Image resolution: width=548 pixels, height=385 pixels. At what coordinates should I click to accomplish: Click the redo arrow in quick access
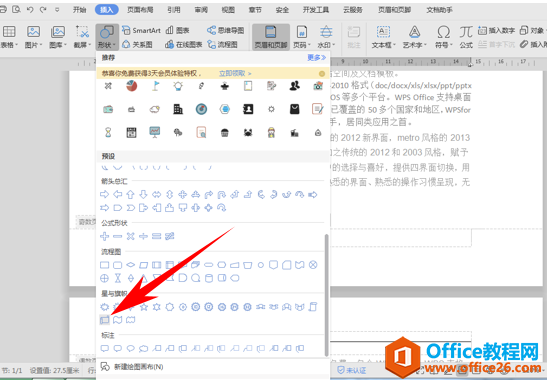[x=43, y=10]
